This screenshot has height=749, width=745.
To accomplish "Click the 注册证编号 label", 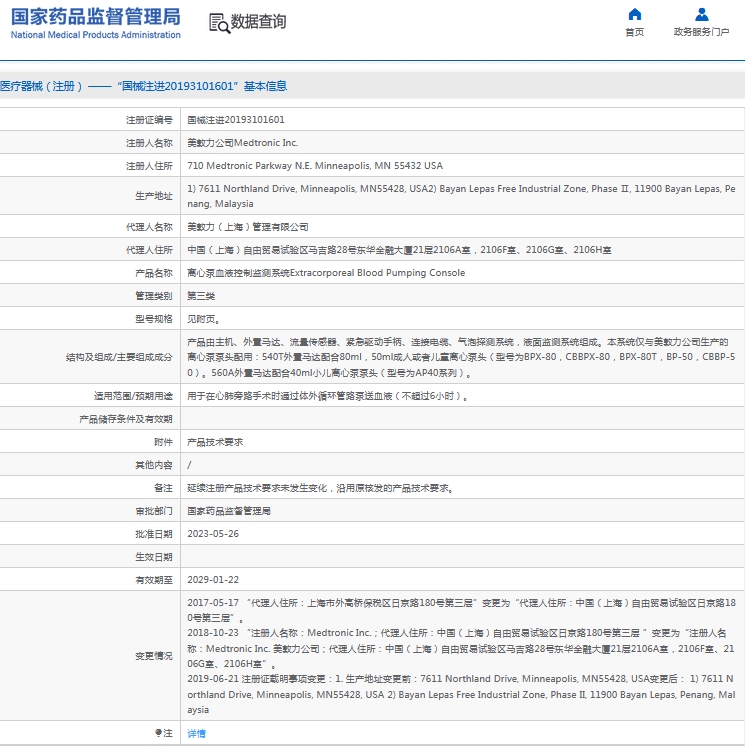I will click(149, 120).
